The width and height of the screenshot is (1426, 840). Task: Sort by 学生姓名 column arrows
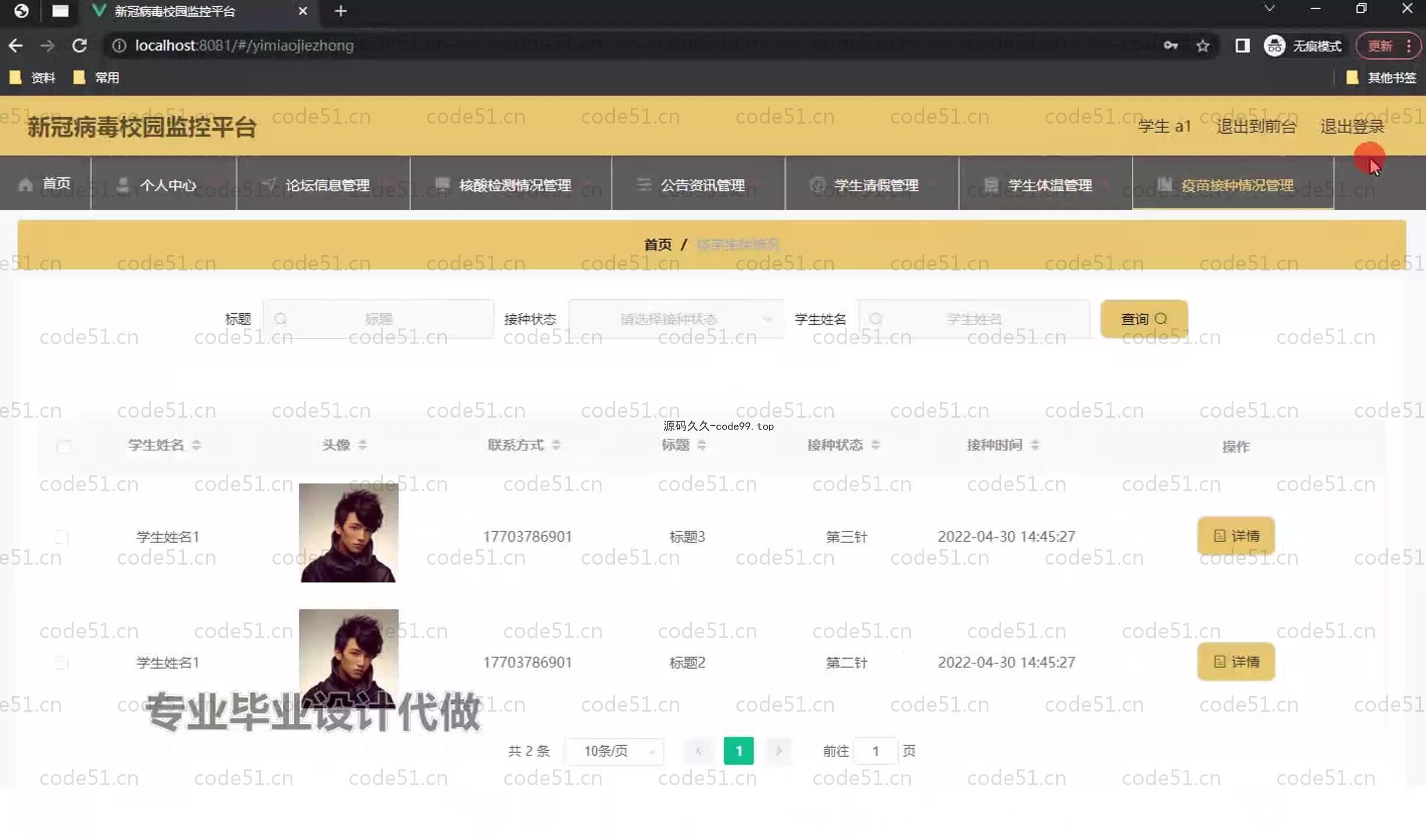click(196, 445)
